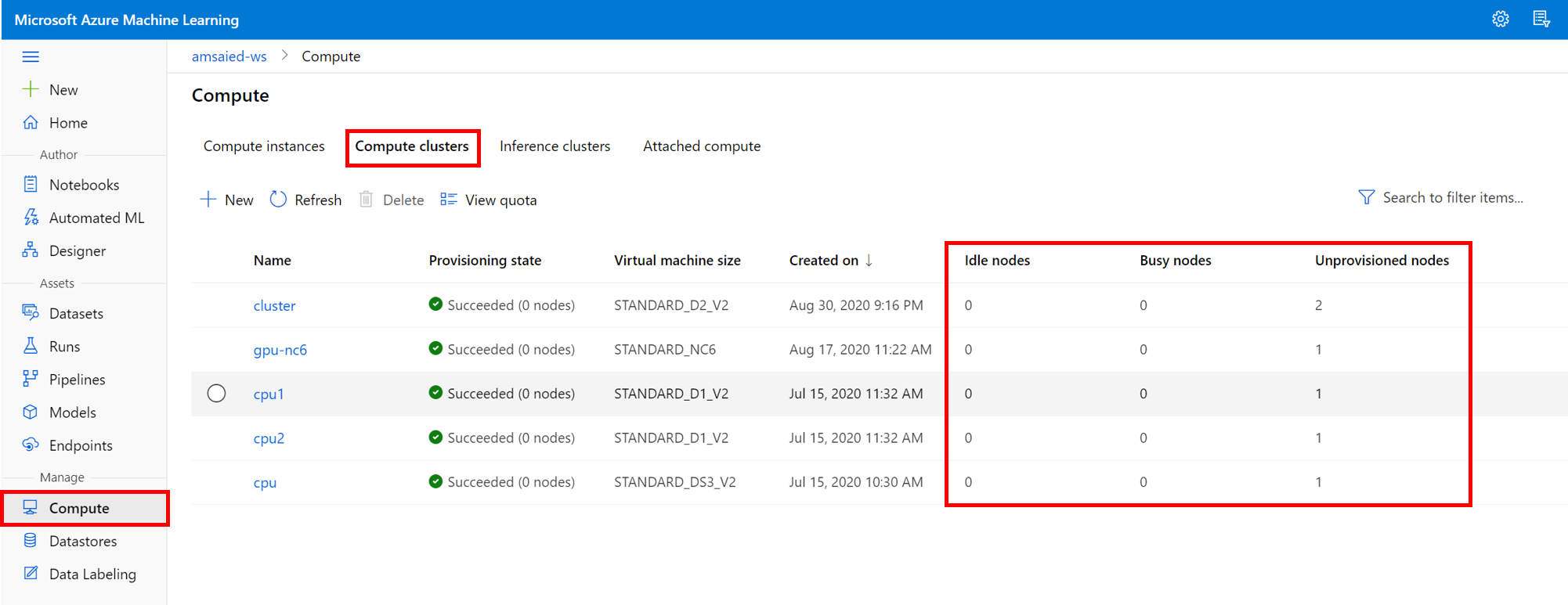Click the Automated ML lightning icon
Image resolution: width=1568 pixels, height=605 pixels.
click(x=31, y=217)
